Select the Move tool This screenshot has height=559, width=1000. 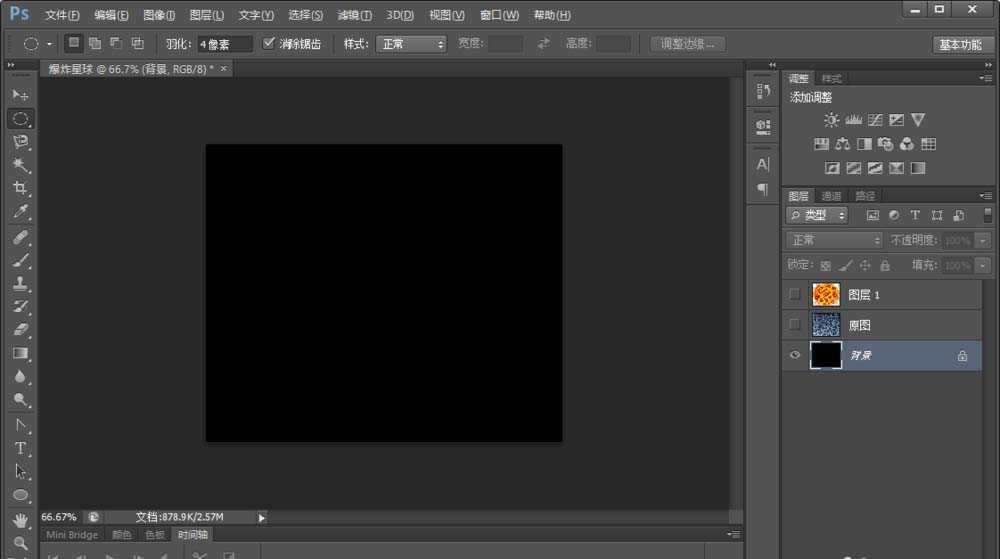(x=20, y=95)
